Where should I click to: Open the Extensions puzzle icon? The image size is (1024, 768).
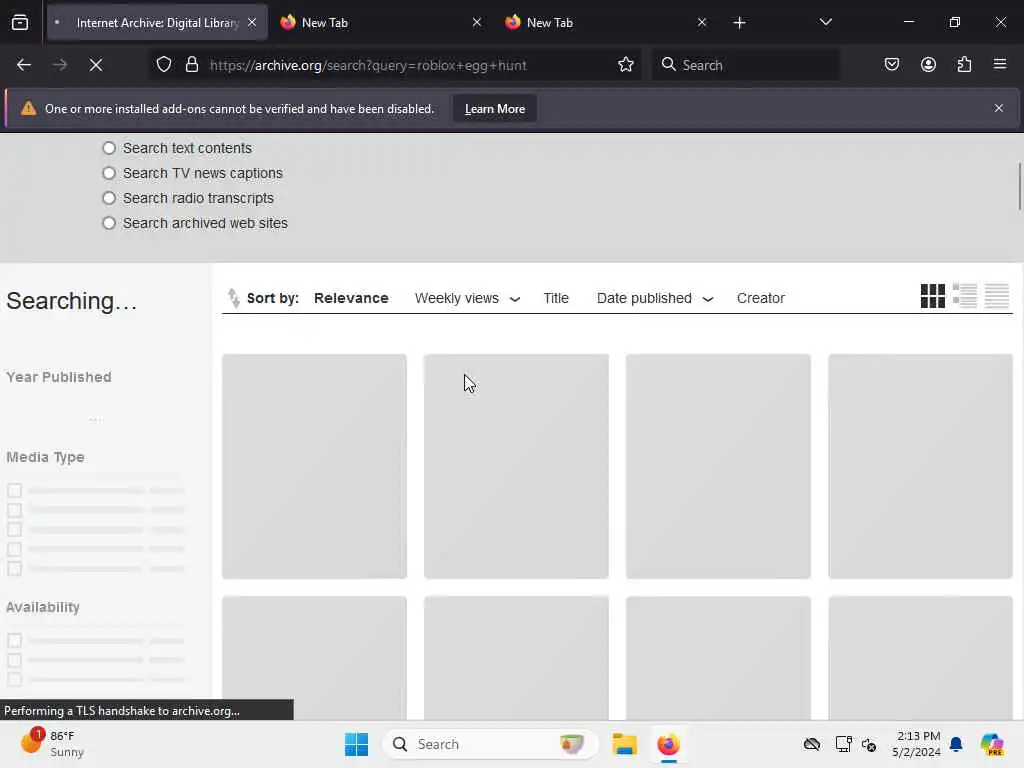click(964, 65)
